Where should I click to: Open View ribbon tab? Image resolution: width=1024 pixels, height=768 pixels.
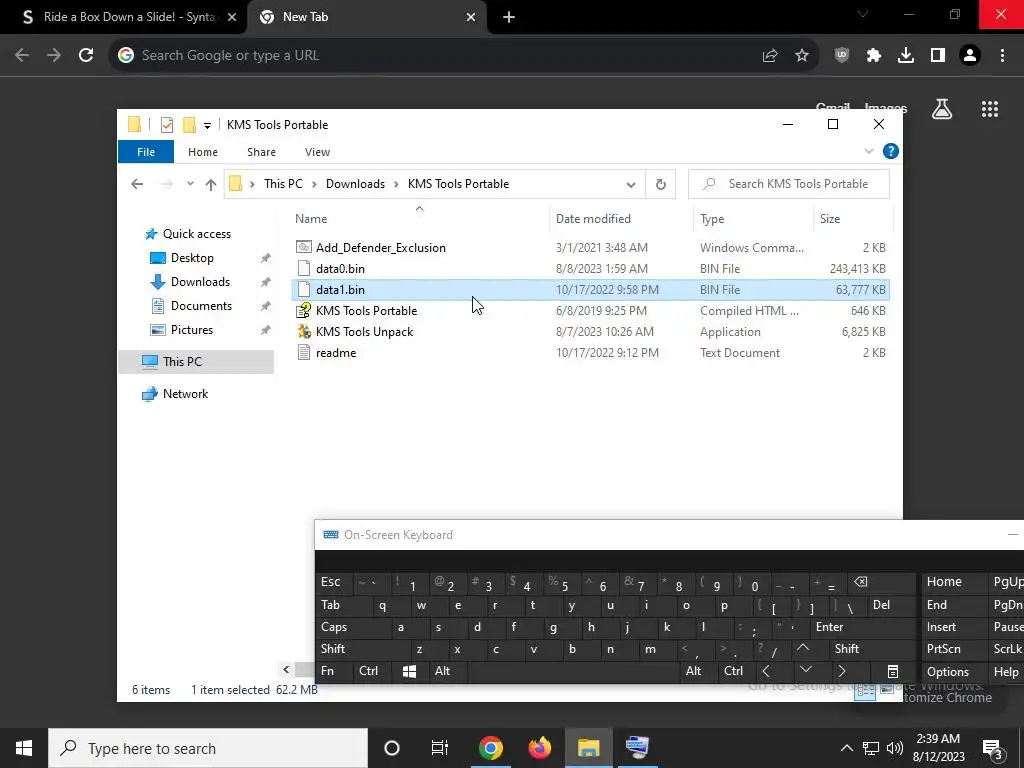coord(317,152)
